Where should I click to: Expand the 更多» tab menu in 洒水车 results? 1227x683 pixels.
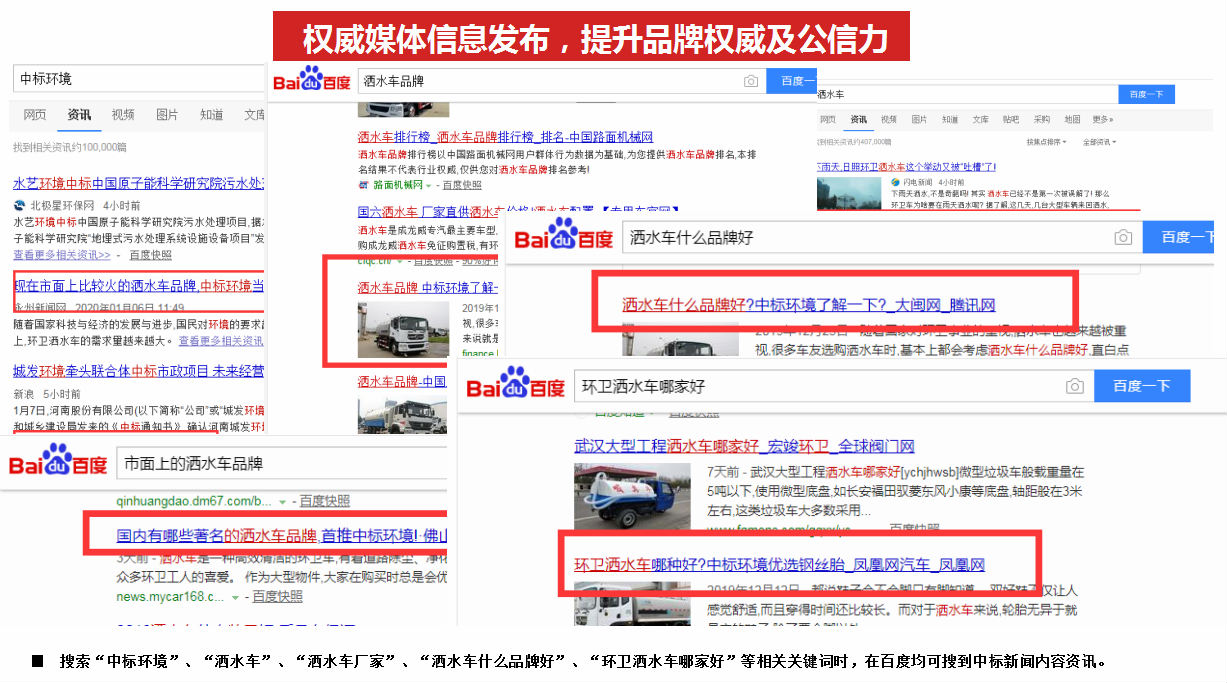(x=1103, y=120)
